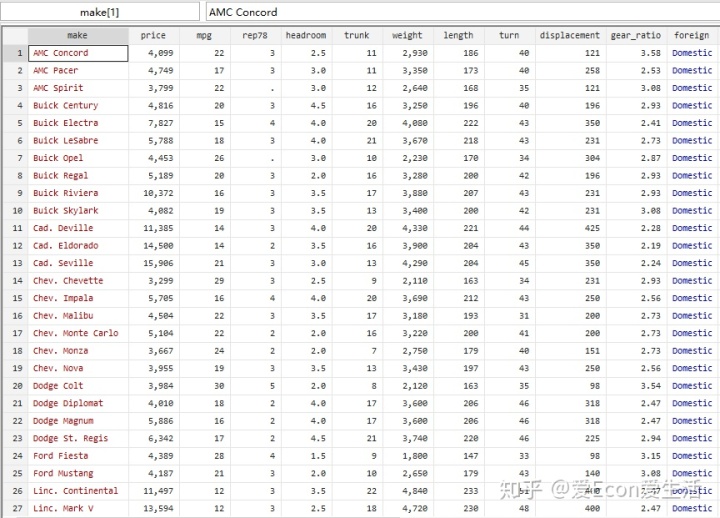The image size is (720, 518).
Task: Select row number 12 header
Action: click(x=16, y=246)
